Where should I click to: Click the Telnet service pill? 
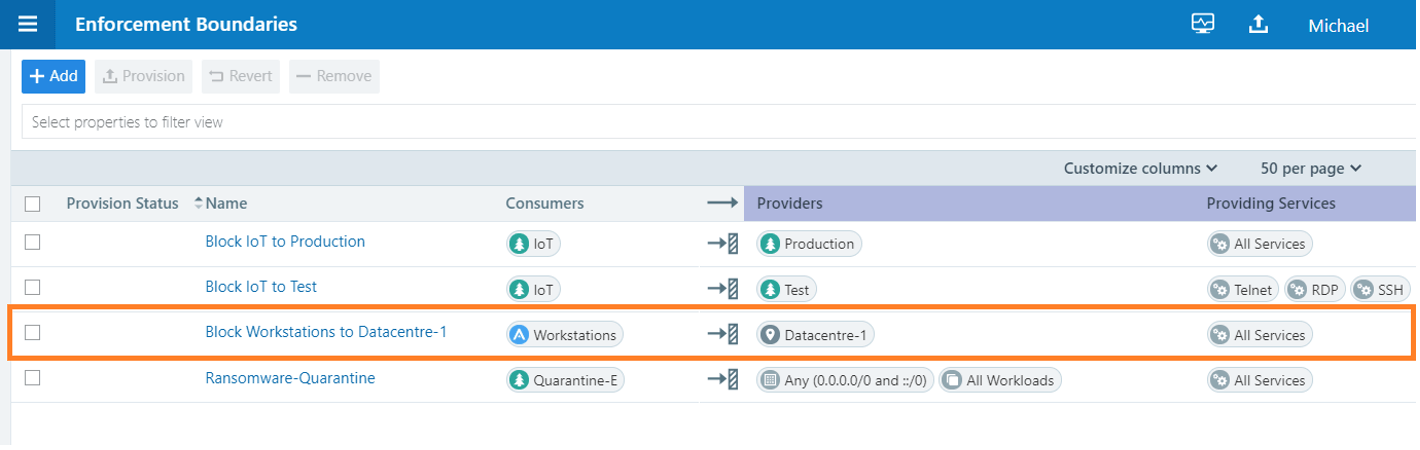pyautogui.click(x=1243, y=289)
